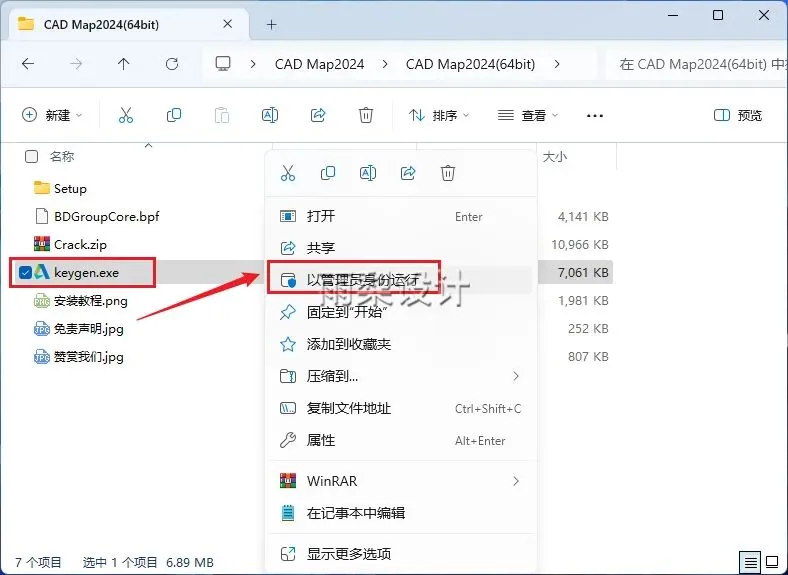Click the search box 在 CAD Map2024(64bit)

[x=698, y=64]
